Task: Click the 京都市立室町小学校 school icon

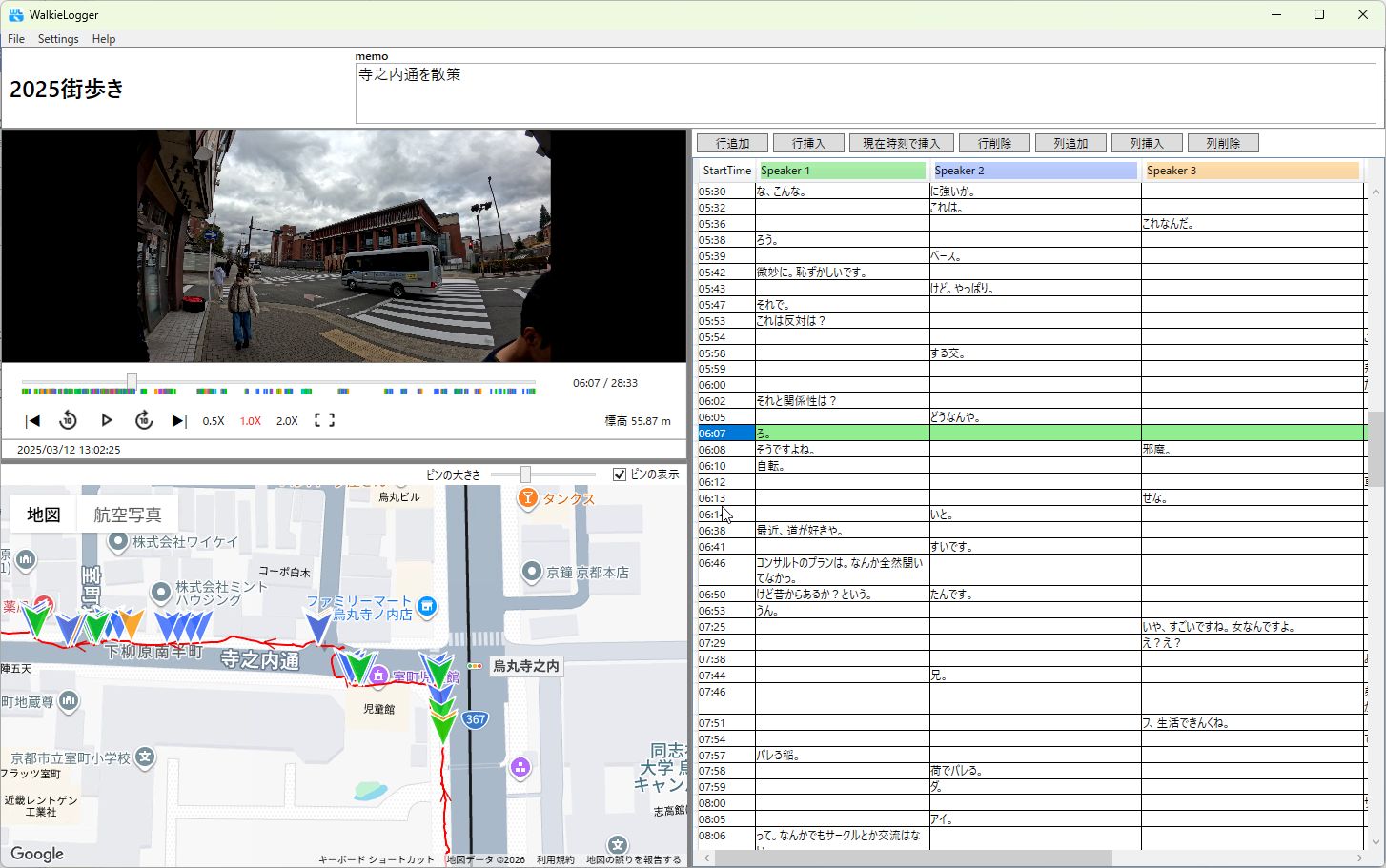Action: [x=144, y=757]
